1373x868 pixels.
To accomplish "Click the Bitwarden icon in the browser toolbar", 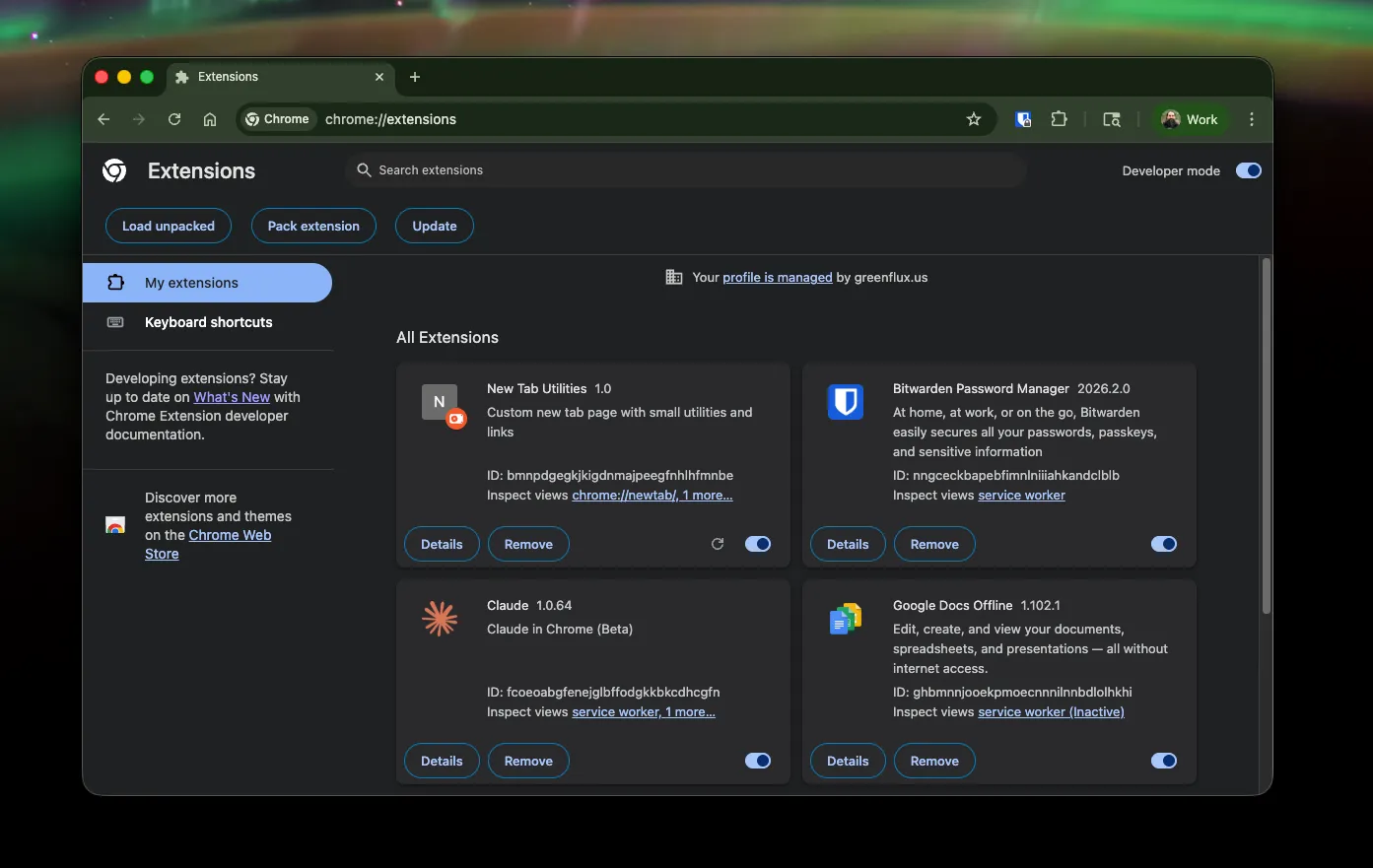I will [1023, 119].
